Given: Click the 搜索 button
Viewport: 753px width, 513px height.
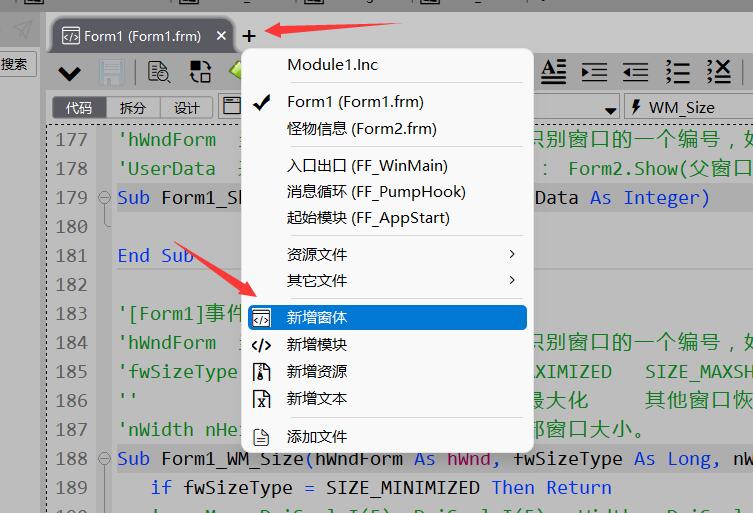Looking at the screenshot, I should tap(15, 64).
